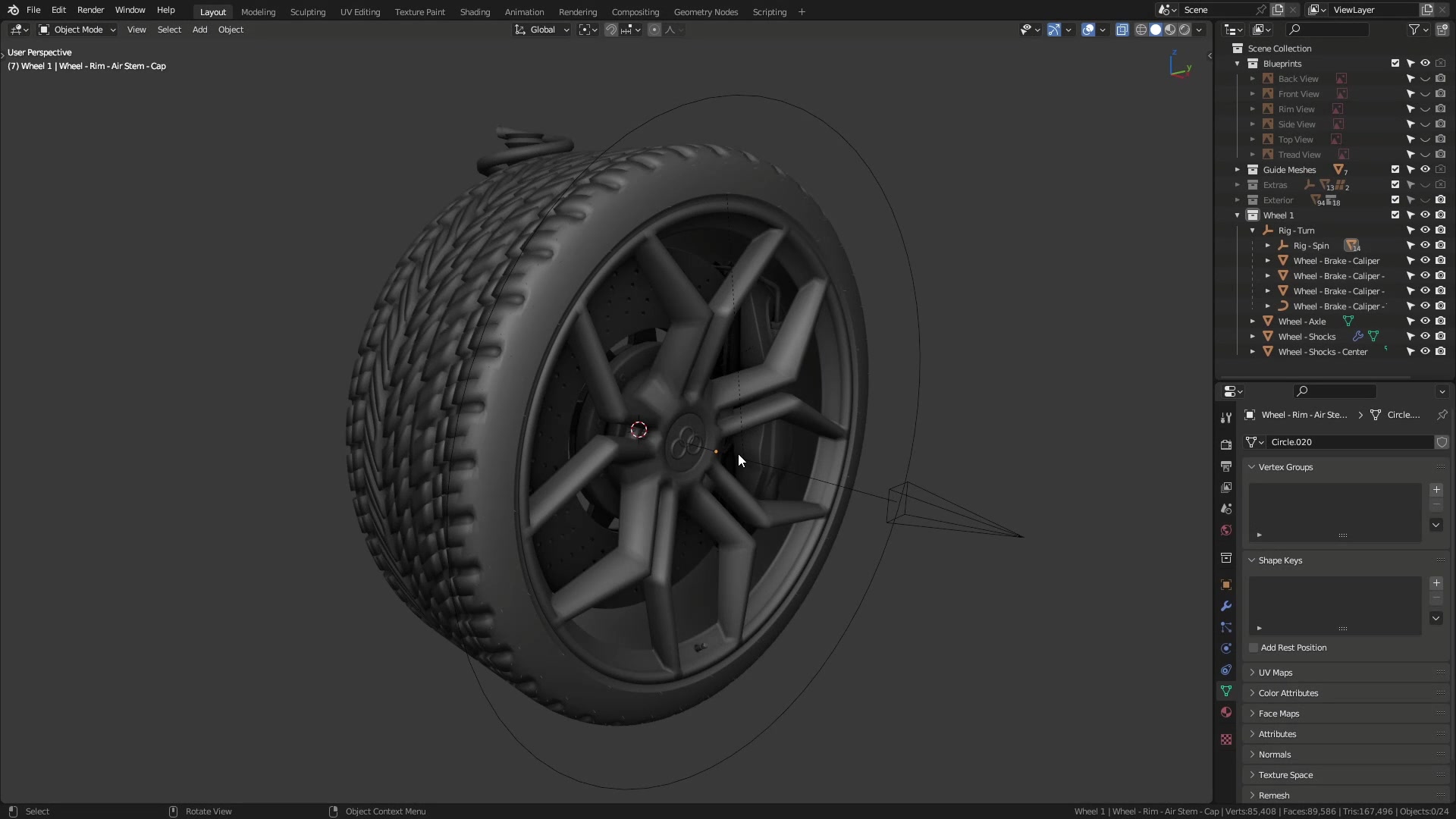Image resolution: width=1456 pixels, height=819 pixels.
Task: Add a new vertex group
Action: coord(1436,490)
